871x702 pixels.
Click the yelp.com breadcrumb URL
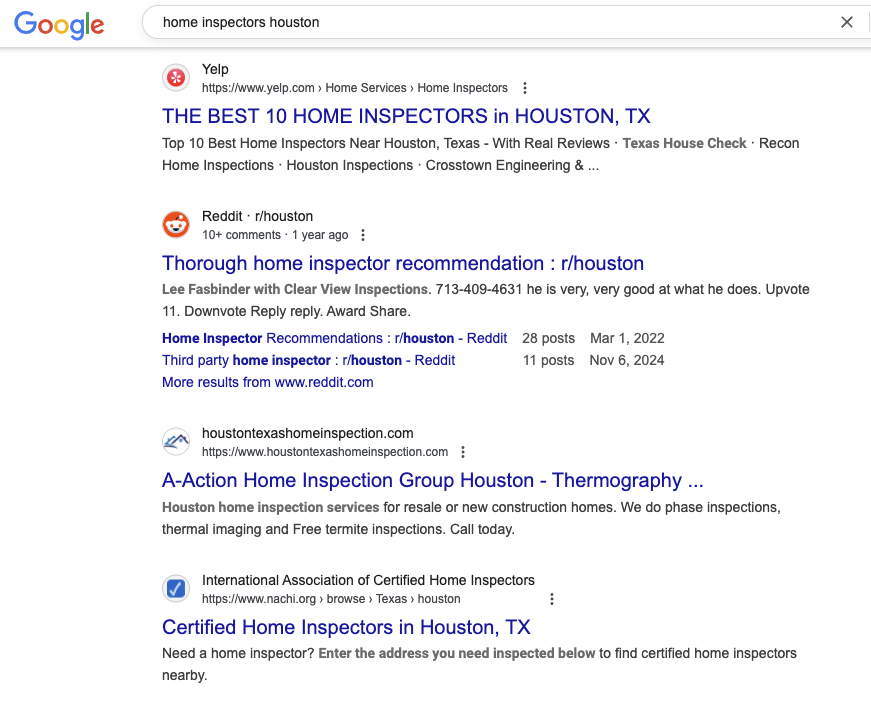click(354, 88)
